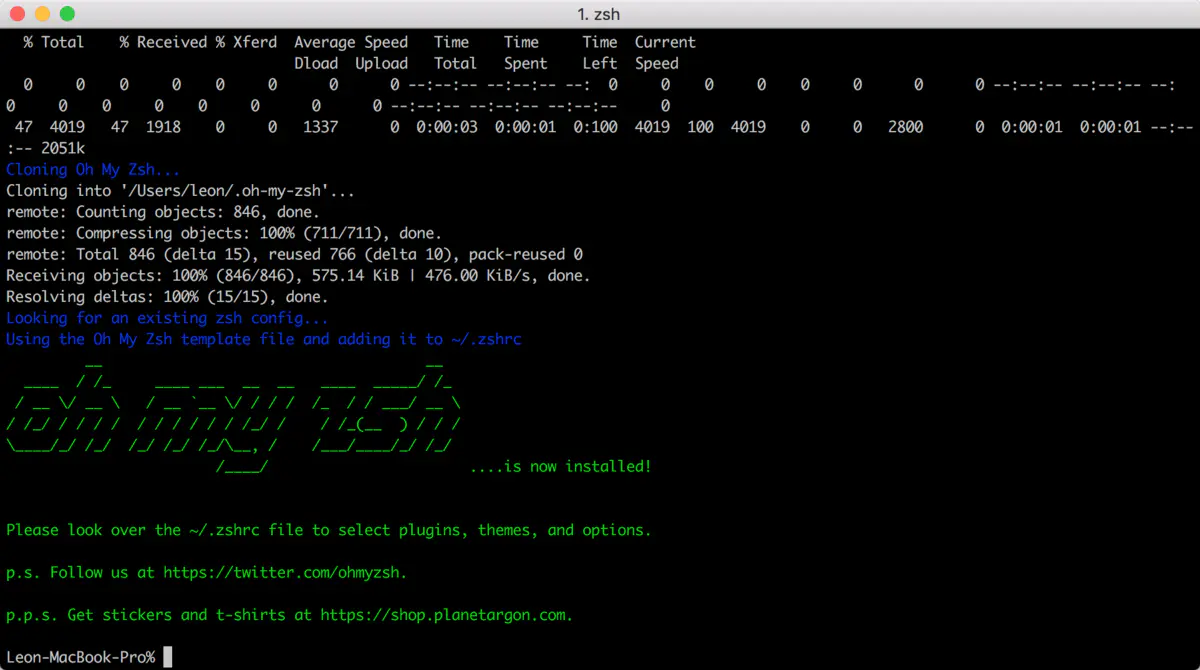Select the "remote: Counting objects: 846, done." line

pos(163,212)
